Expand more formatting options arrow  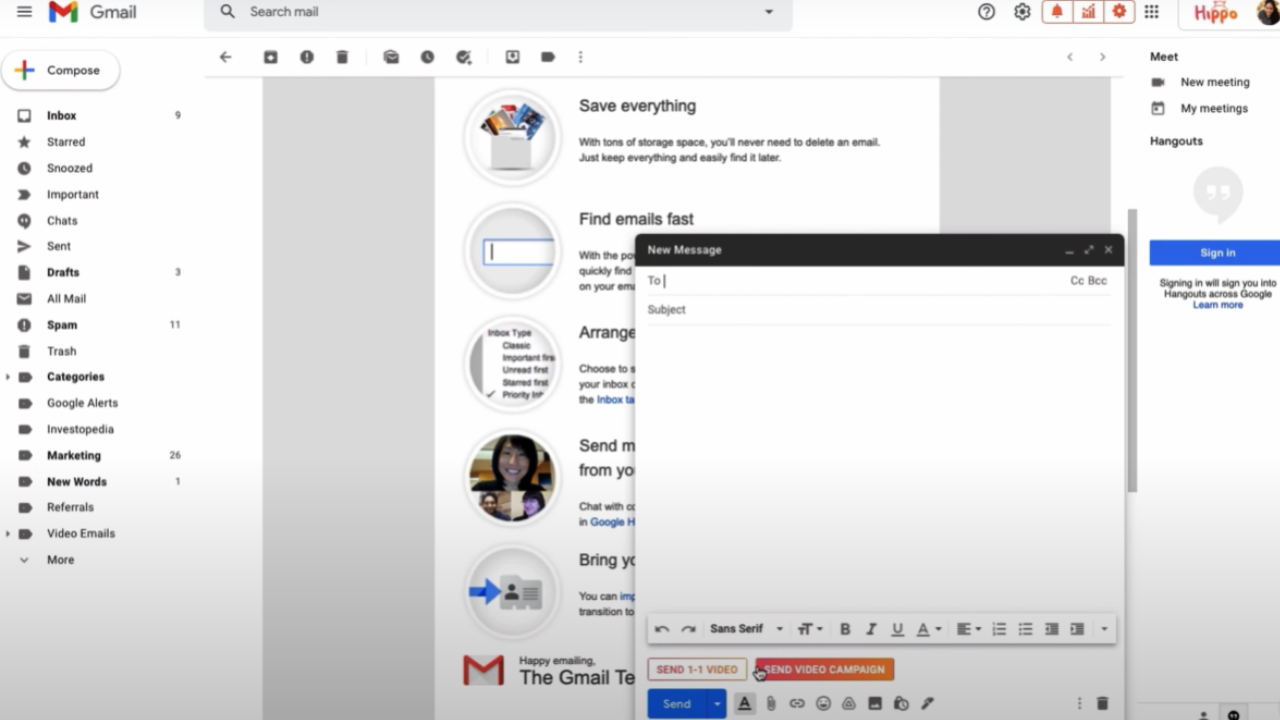point(1104,629)
